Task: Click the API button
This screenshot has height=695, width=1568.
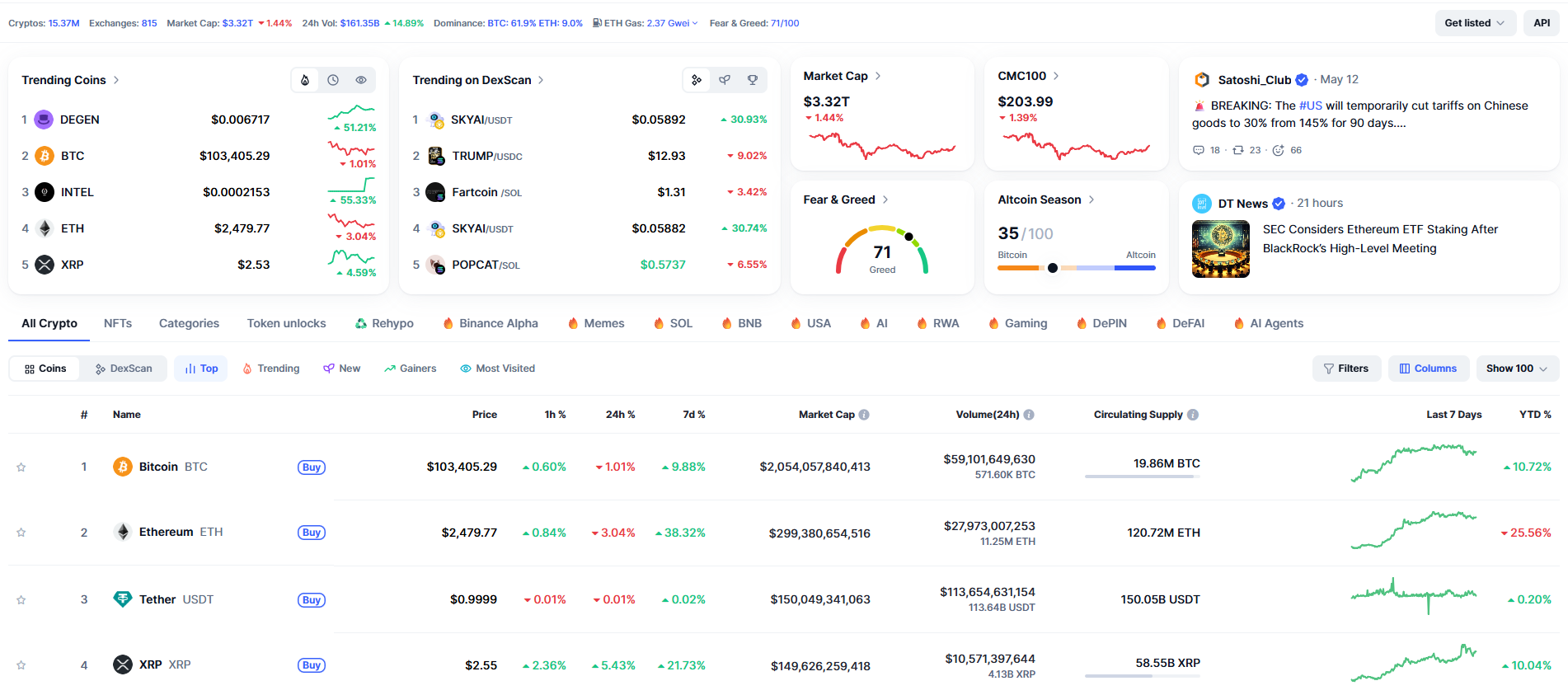Action: [1542, 23]
